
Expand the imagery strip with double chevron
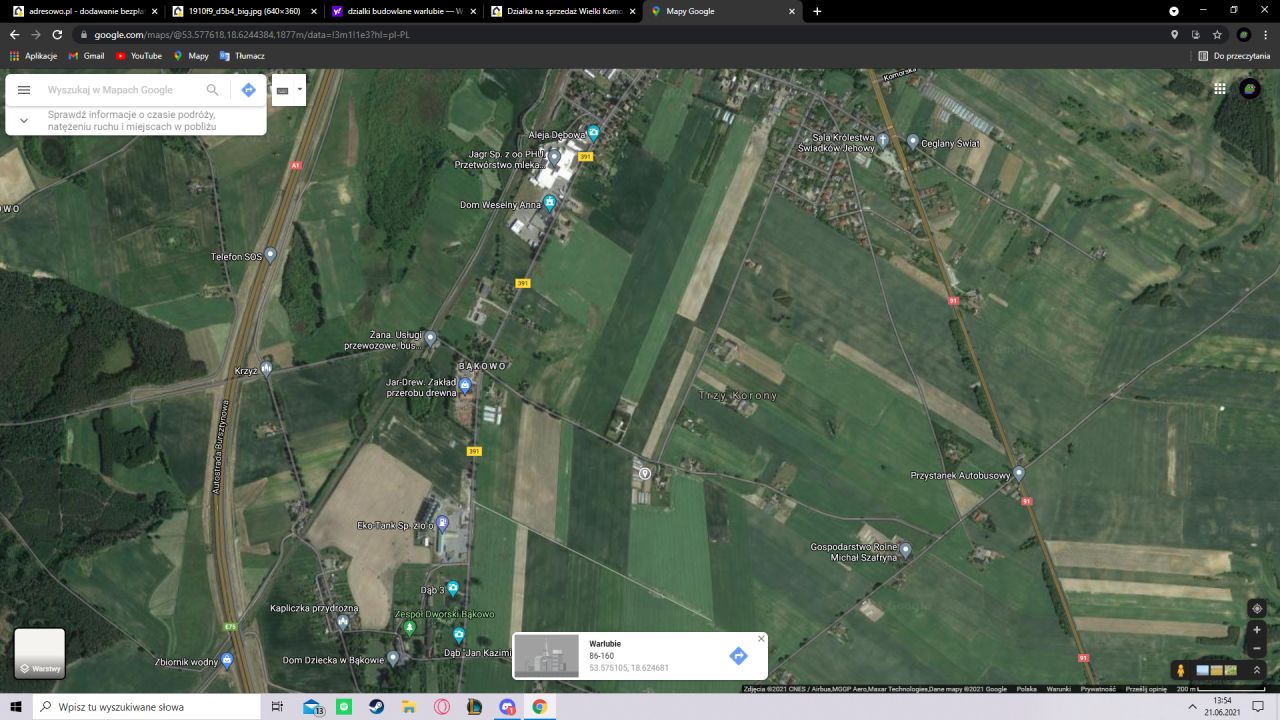pos(1257,670)
